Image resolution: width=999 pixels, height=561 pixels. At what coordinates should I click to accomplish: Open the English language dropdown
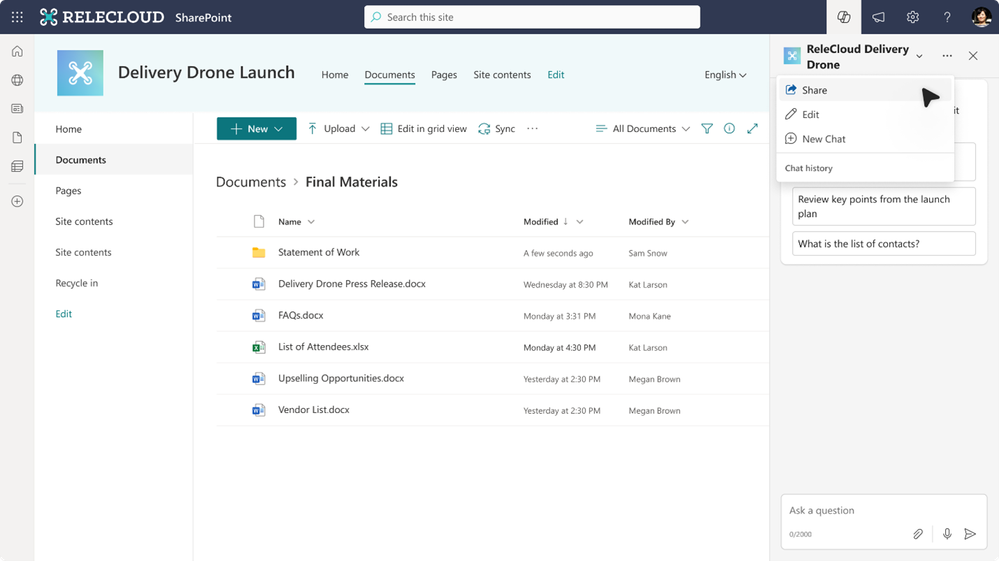point(725,75)
